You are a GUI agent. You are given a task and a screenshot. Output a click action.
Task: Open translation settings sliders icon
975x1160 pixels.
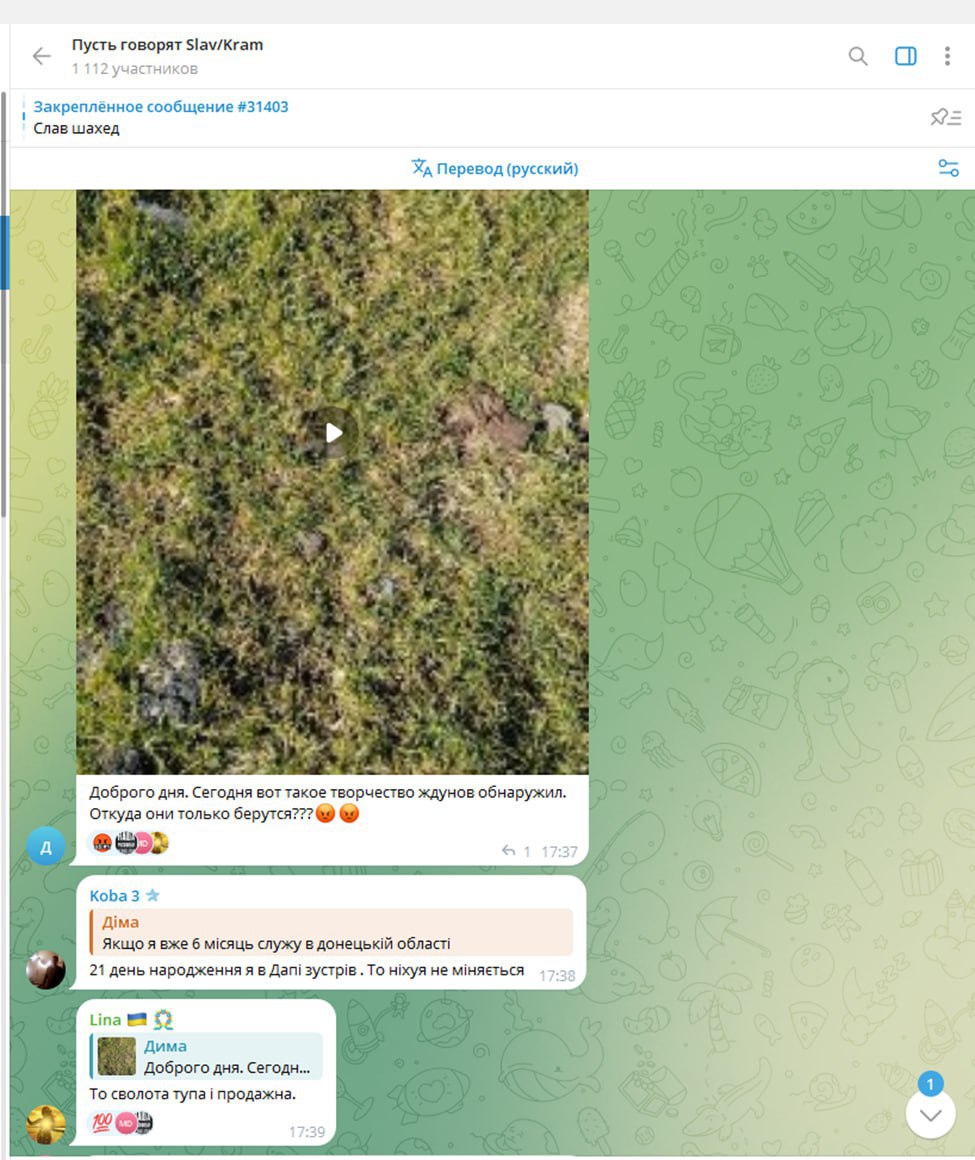(x=948, y=168)
